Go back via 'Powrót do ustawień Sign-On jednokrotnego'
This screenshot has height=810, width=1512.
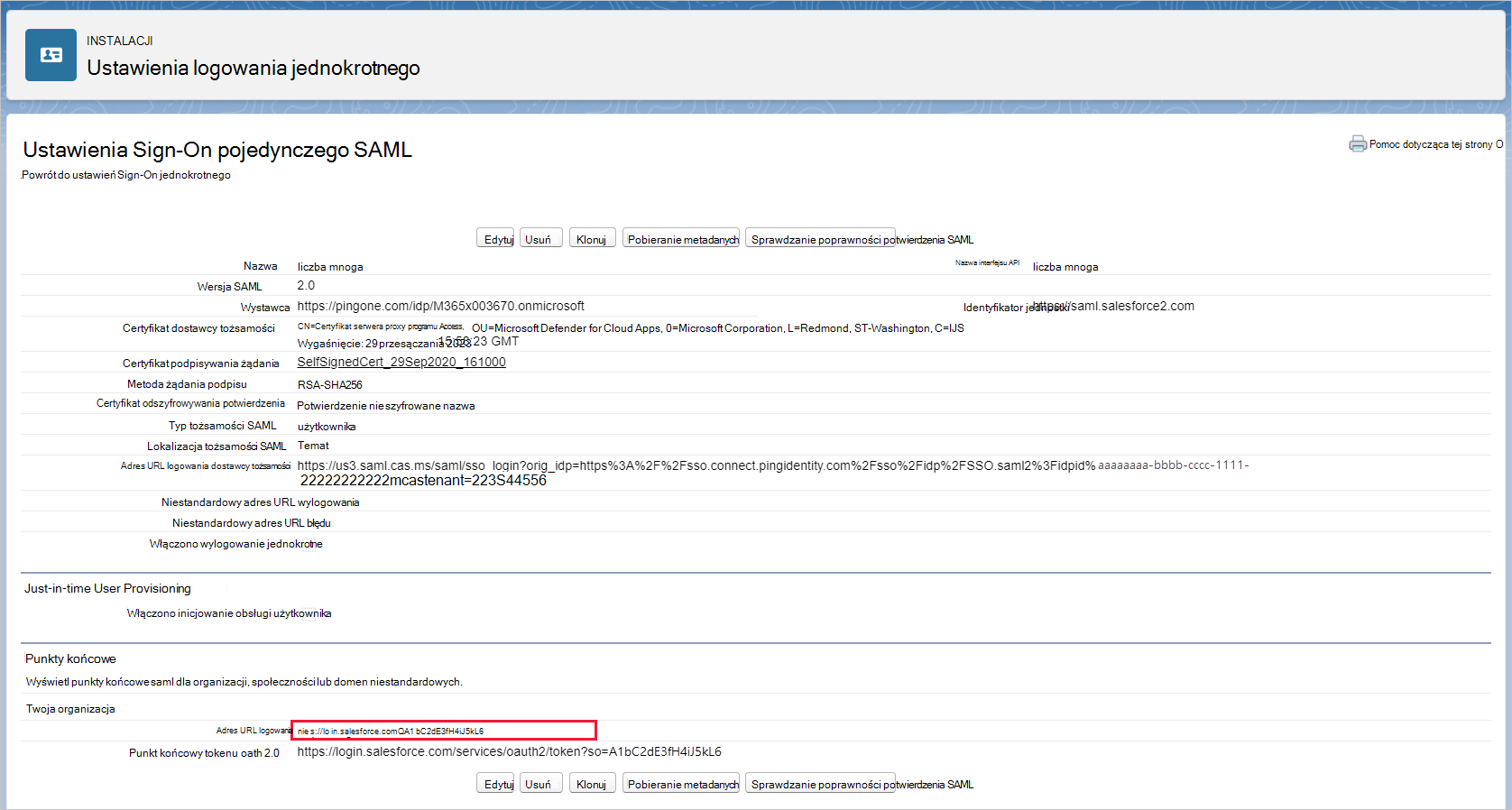126,175
